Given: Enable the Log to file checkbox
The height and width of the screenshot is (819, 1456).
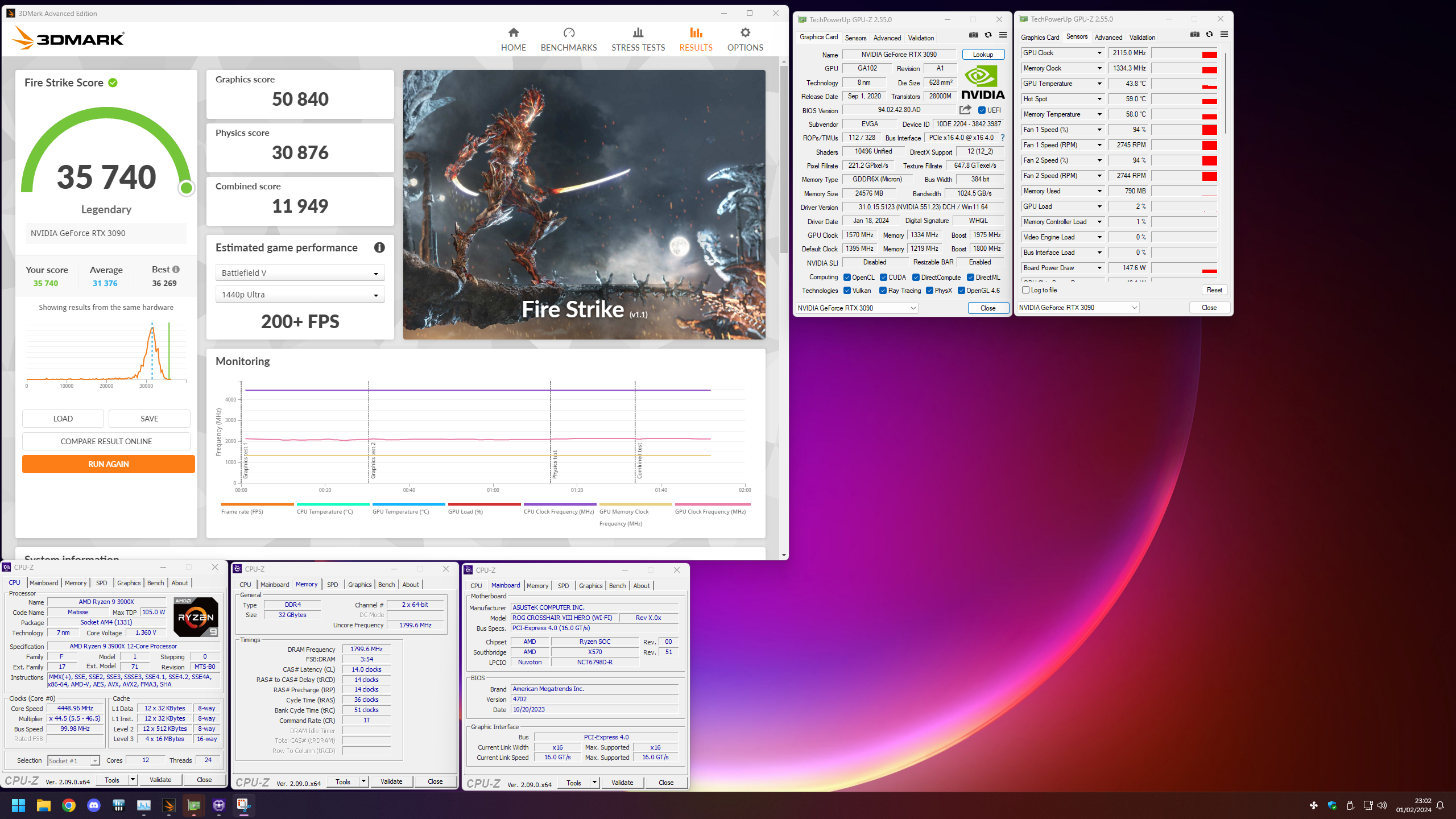Looking at the screenshot, I should tap(1026, 290).
